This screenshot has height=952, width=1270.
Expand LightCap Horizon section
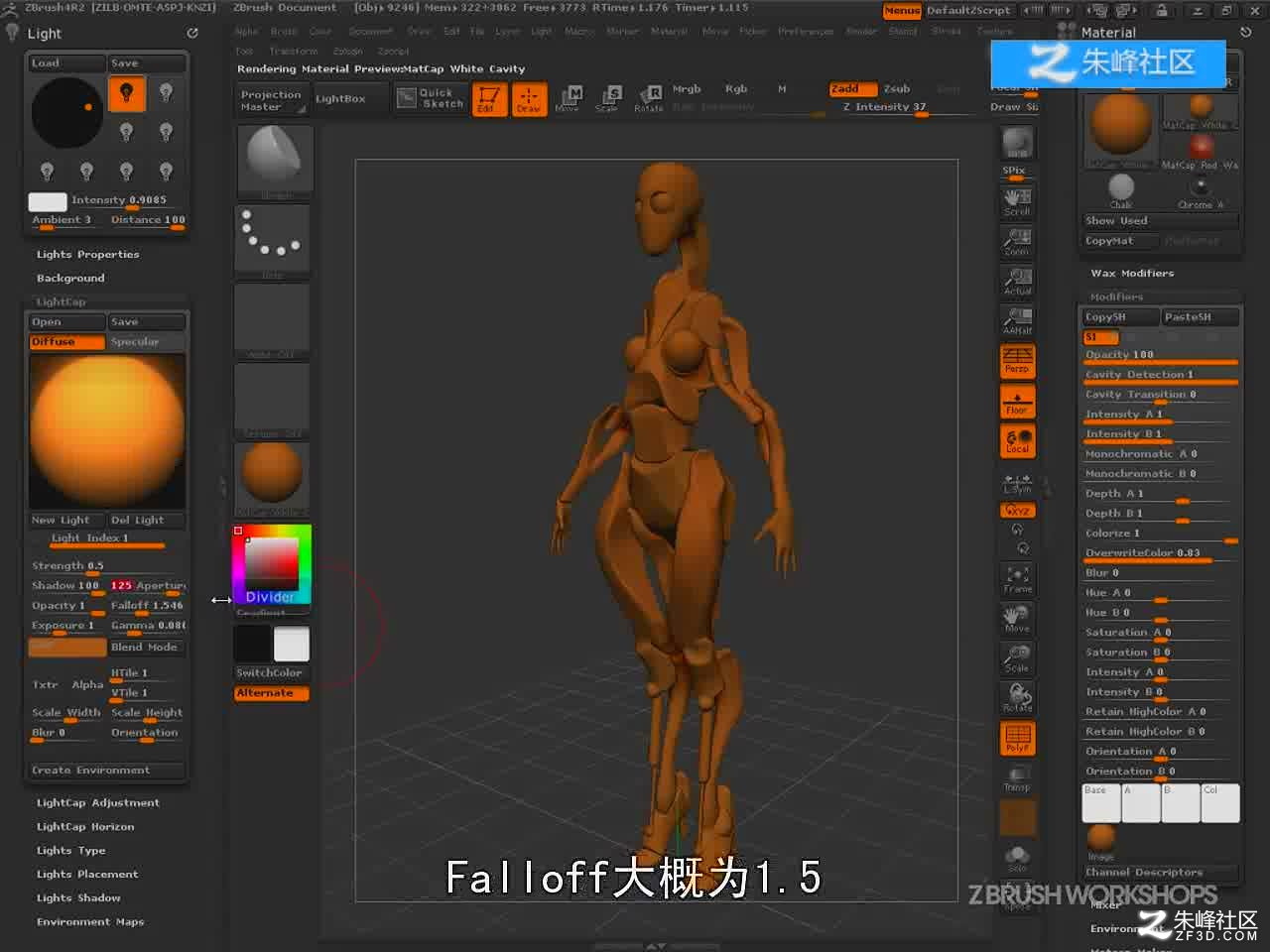pyautogui.click(x=85, y=827)
